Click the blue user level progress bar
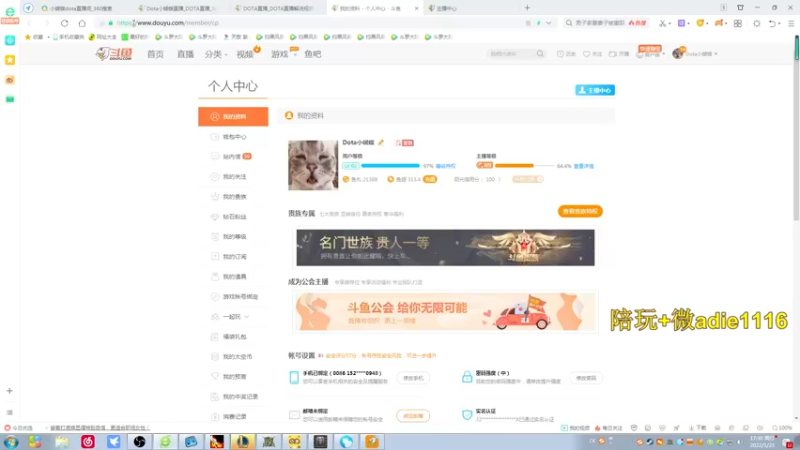The image size is (800, 450). [x=390, y=166]
